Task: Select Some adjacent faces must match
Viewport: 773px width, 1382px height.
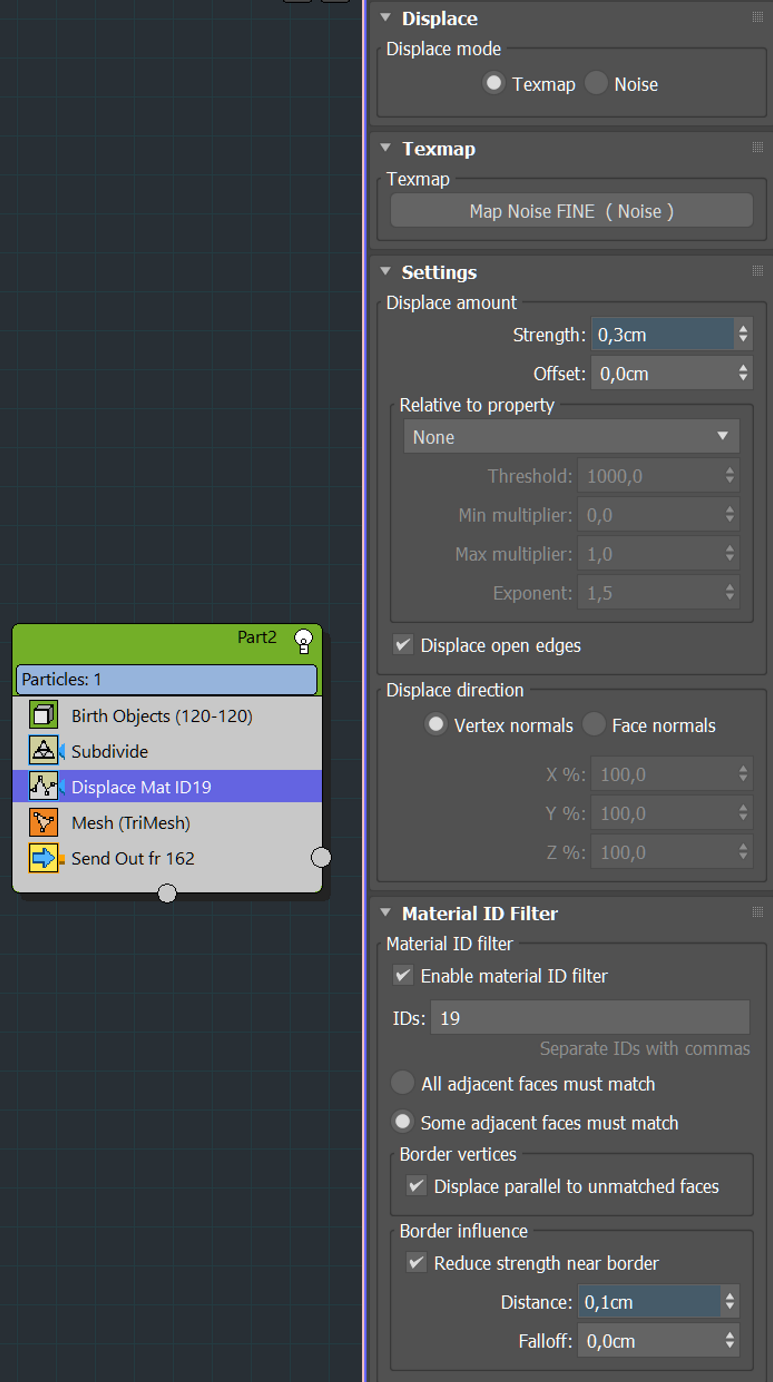Action: click(x=402, y=1122)
